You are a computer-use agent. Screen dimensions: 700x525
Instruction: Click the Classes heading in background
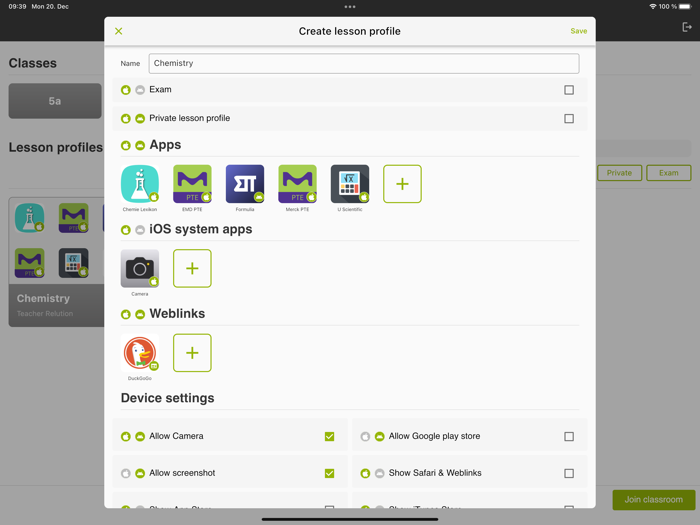pyautogui.click(x=33, y=63)
